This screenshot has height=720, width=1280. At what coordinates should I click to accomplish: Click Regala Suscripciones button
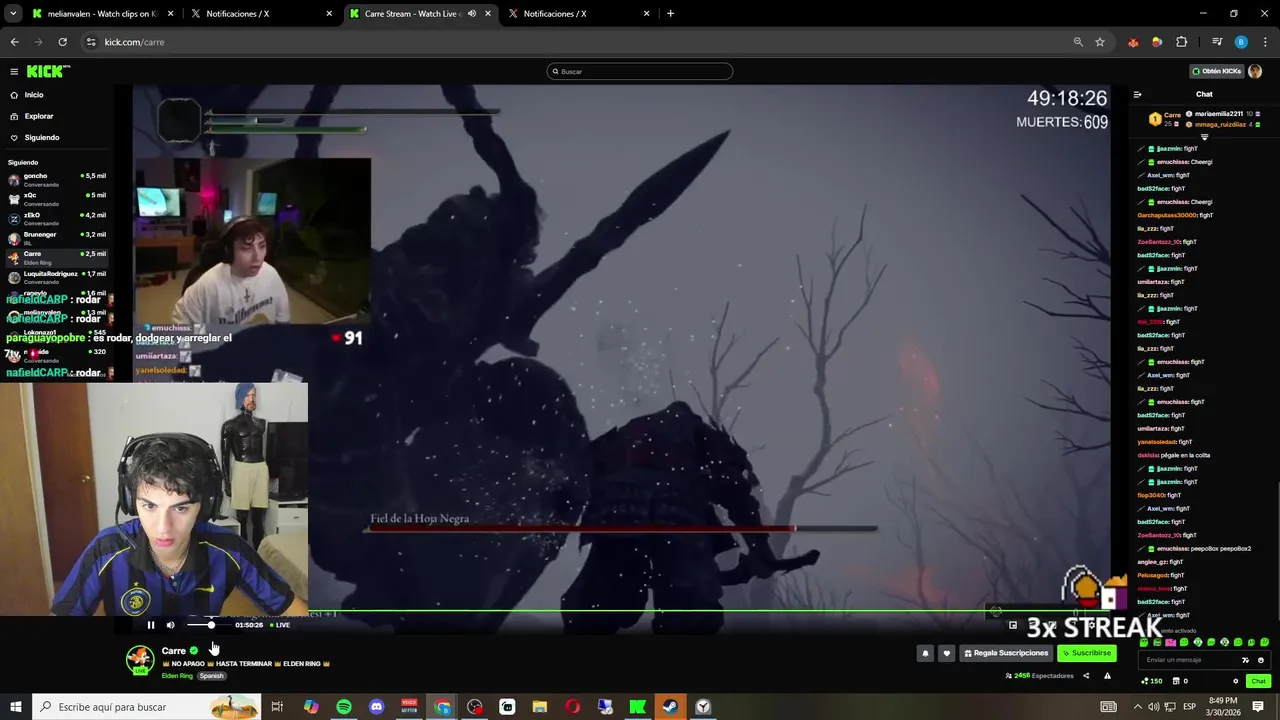[x=1006, y=653]
